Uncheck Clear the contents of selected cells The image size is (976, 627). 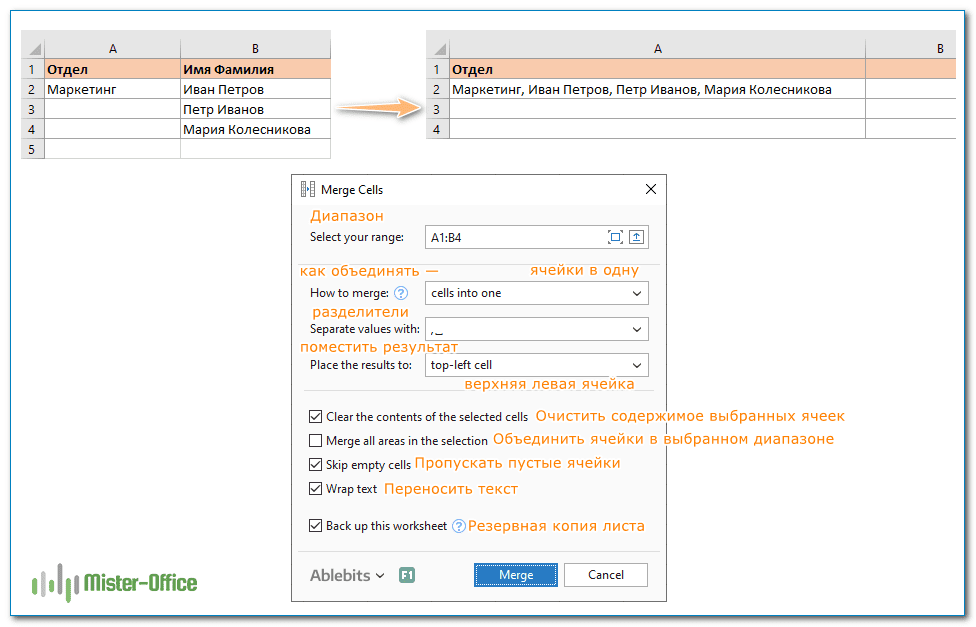pyautogui.click(x=316, y=417)
